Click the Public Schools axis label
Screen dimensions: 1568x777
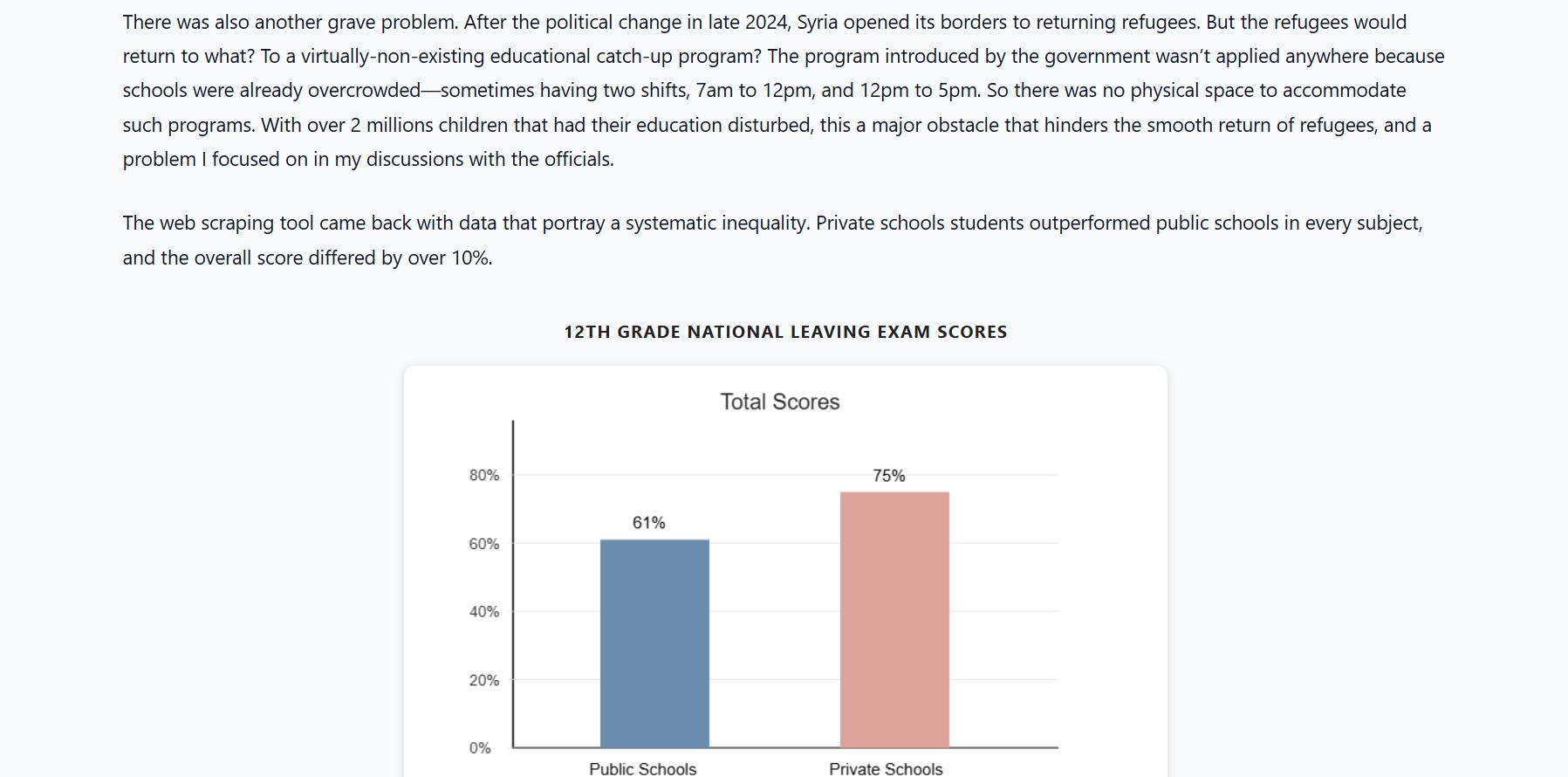click(642, 768)
